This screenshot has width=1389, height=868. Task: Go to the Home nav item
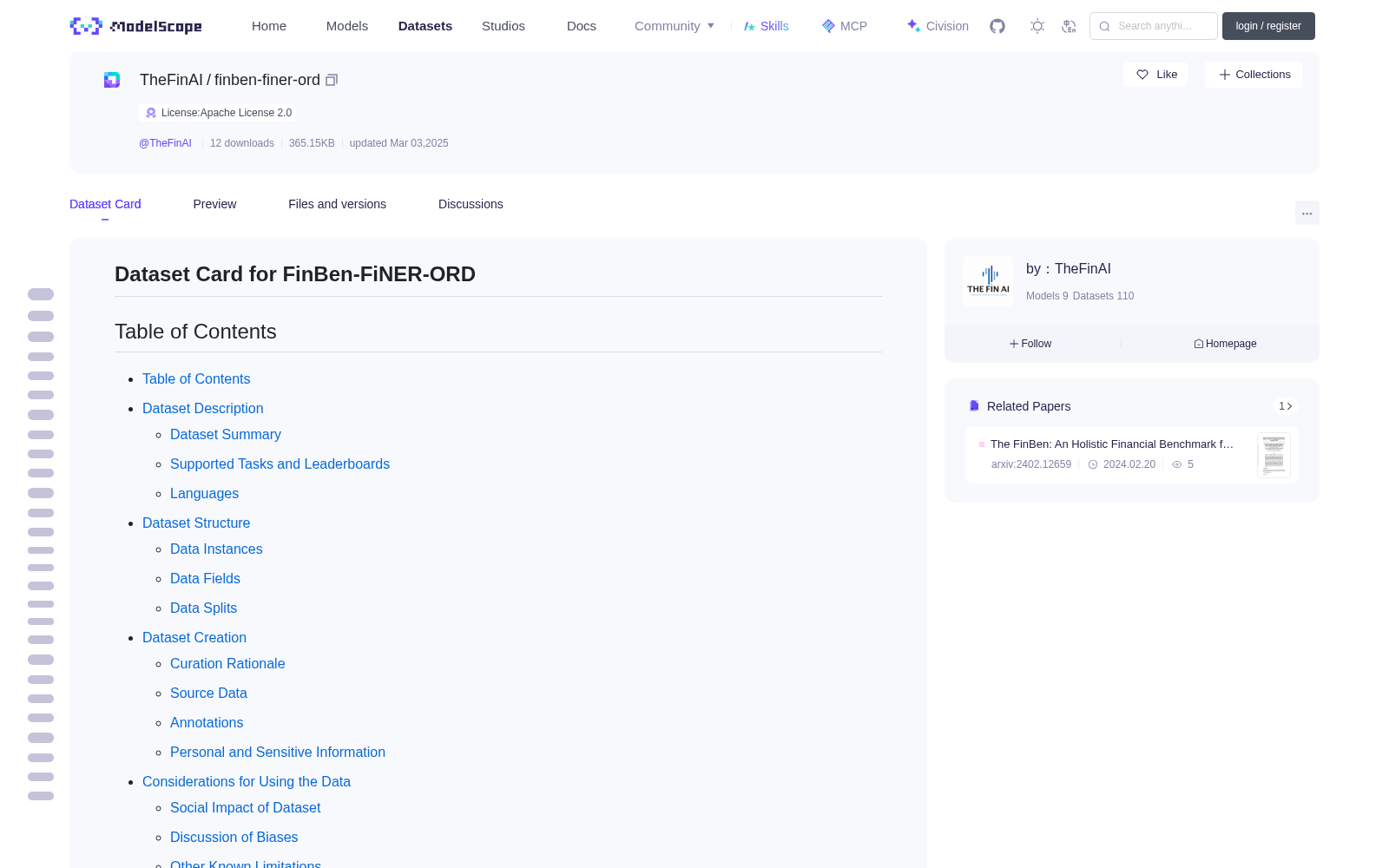coord(269,26)
